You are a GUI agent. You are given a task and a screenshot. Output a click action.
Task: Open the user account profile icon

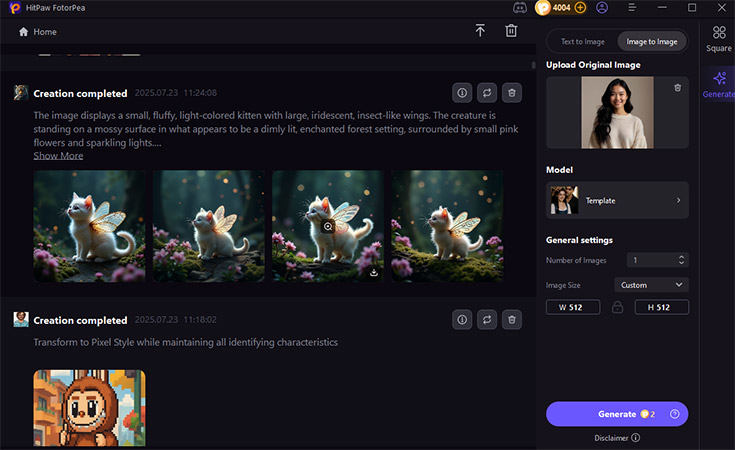click(x=602, y=7)
